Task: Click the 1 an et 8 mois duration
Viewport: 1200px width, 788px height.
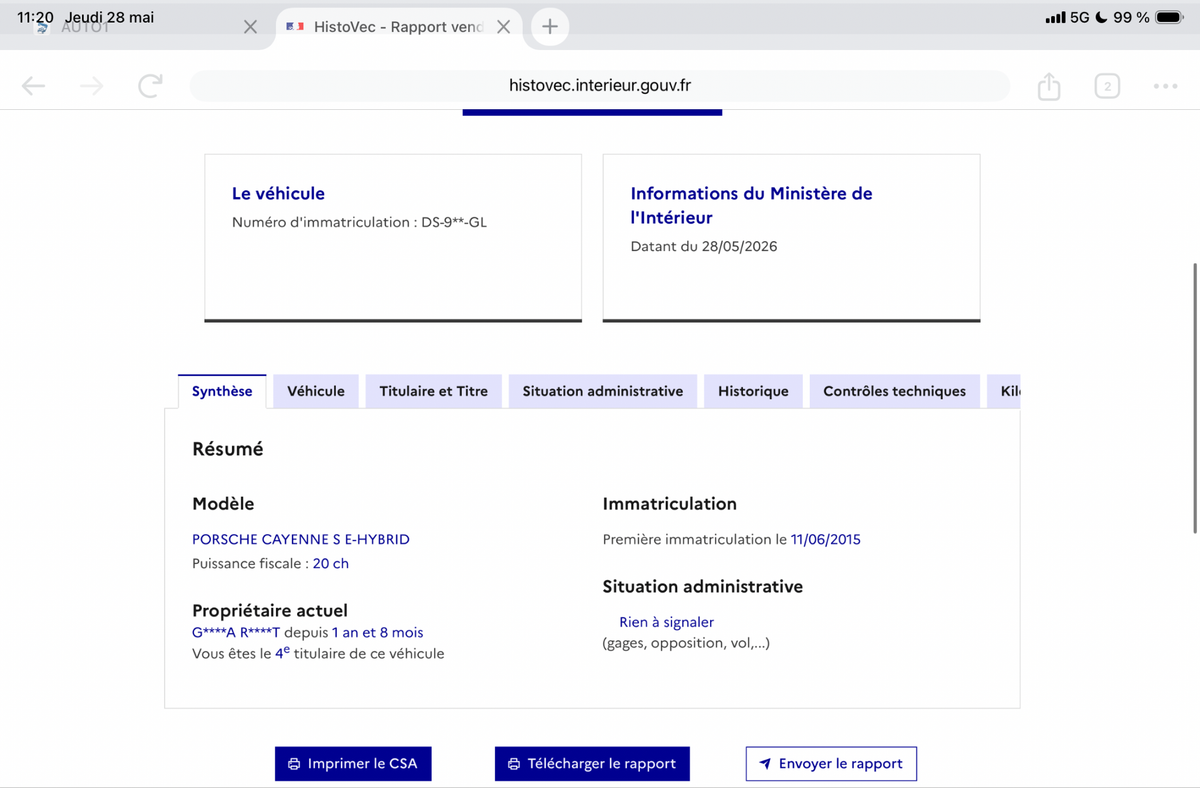Action: 378,632
